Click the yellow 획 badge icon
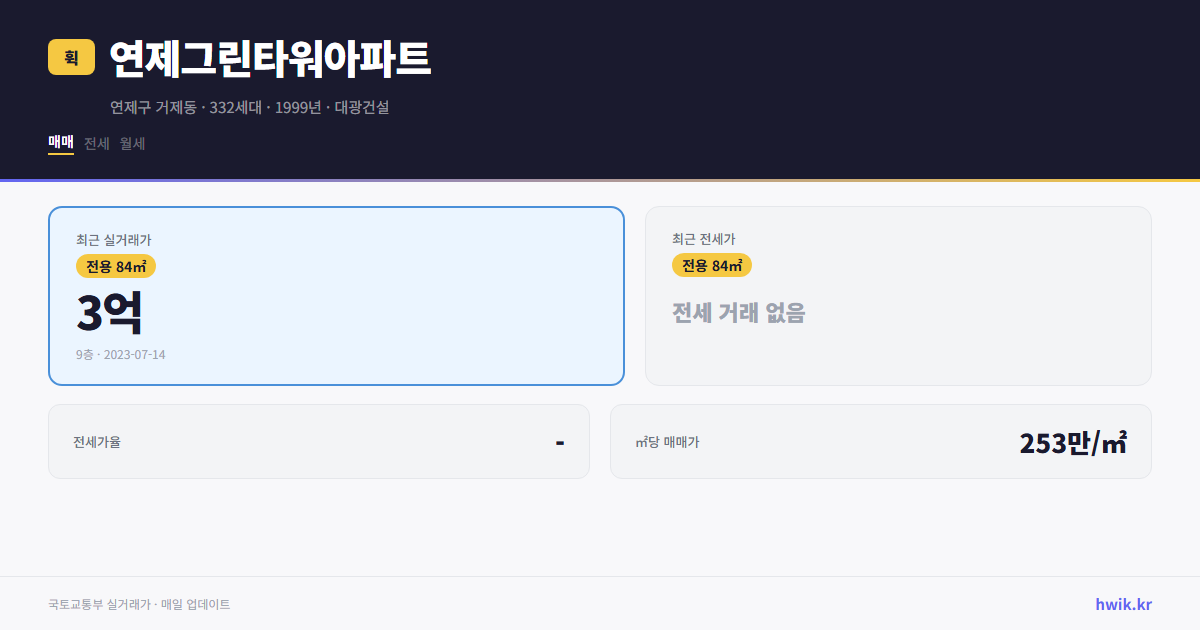The height and width of the screenshot is (630, 1200). click(x=67, y=58)
